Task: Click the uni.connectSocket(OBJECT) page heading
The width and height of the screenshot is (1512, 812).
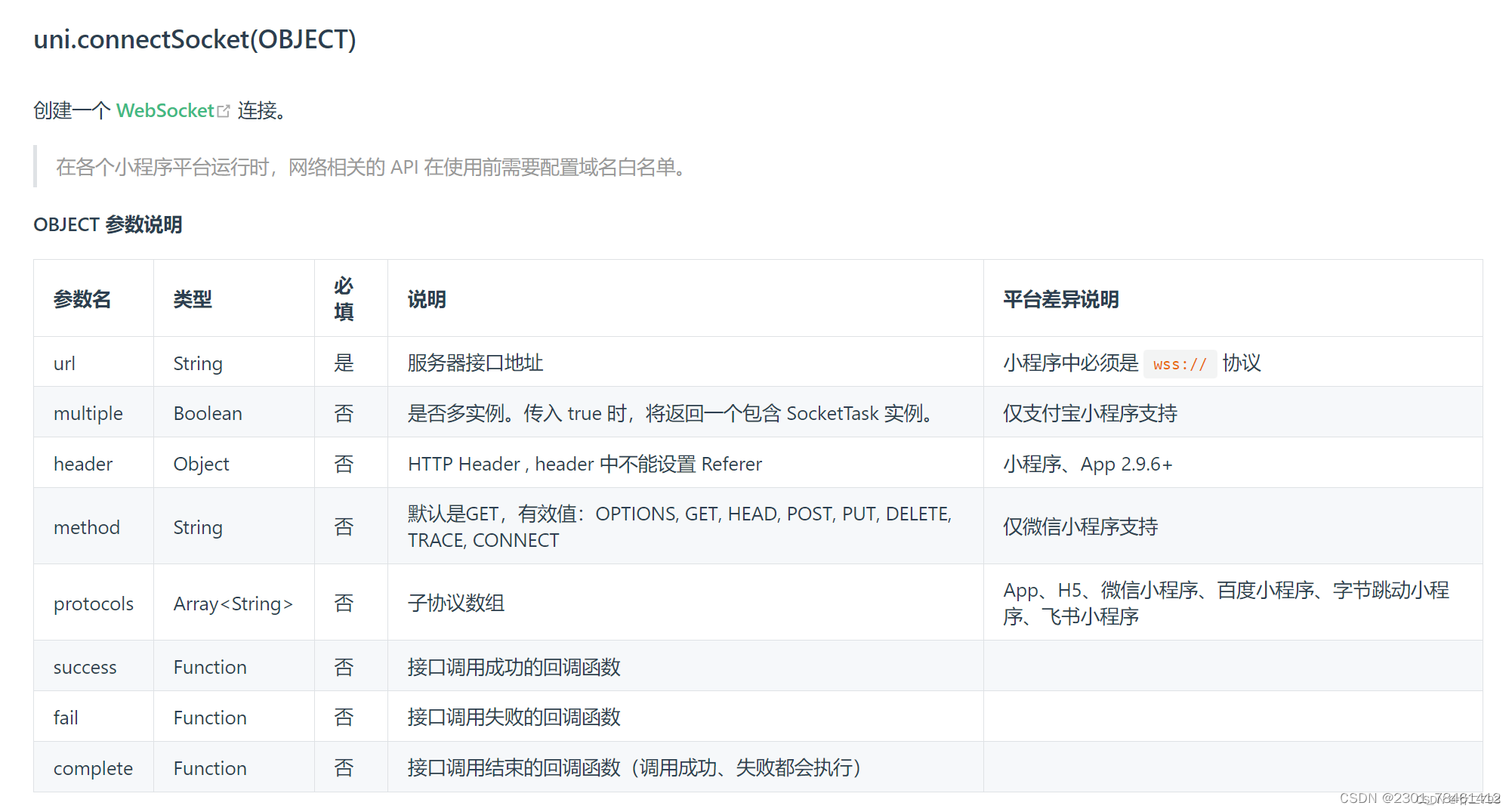Action: (195, 39)
